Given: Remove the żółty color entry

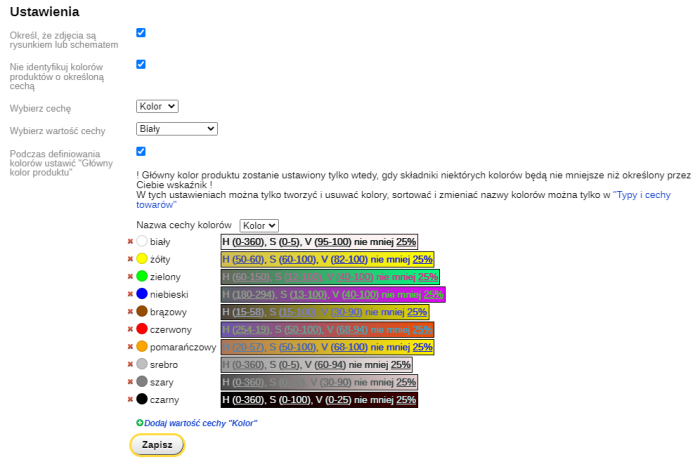Looking at the screenshot, I should 130,259.
